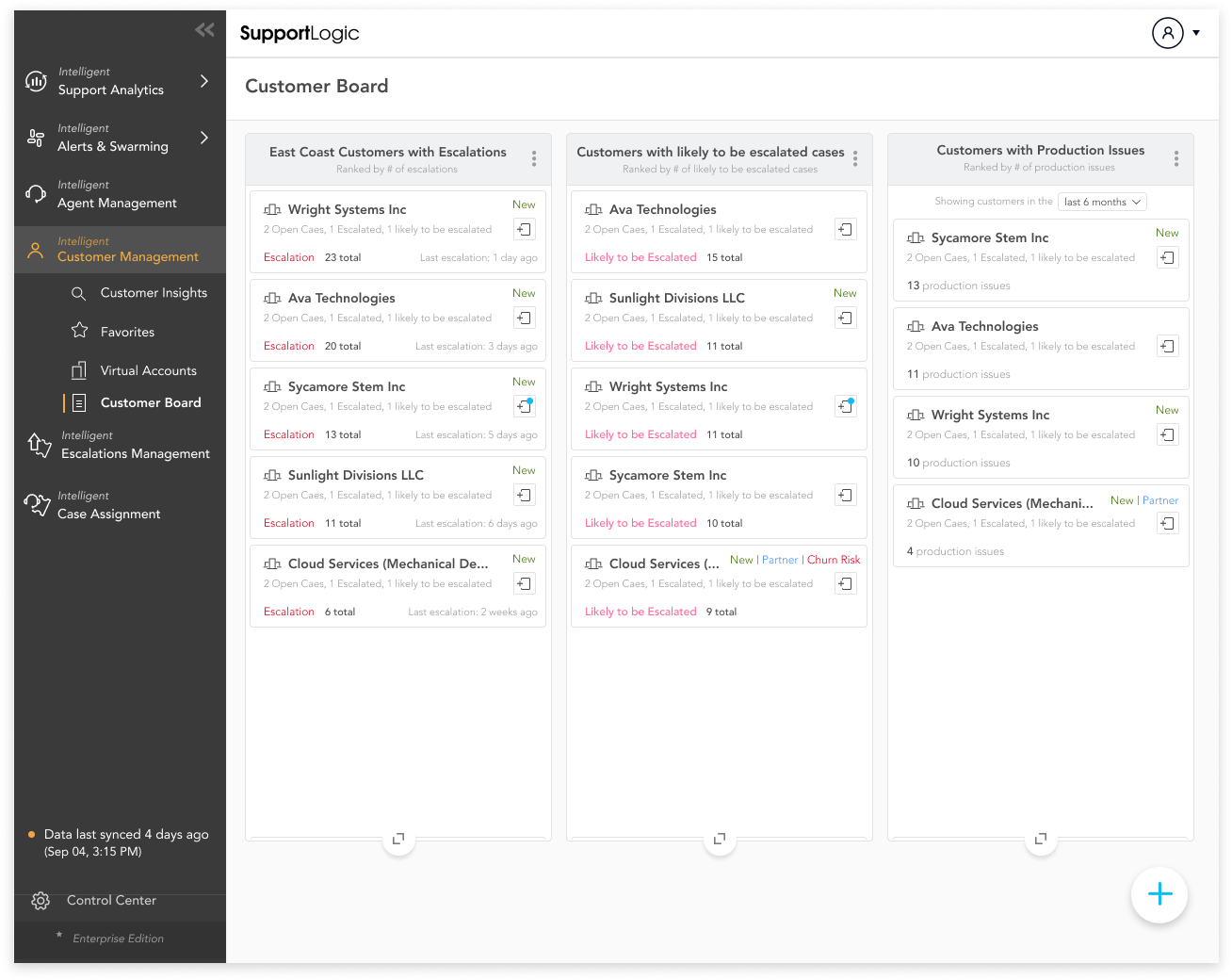Screen dimensions: 1232x980
Task: Click action icon on Sunlight Divisions East Coast card
Action: coord(525,495)
